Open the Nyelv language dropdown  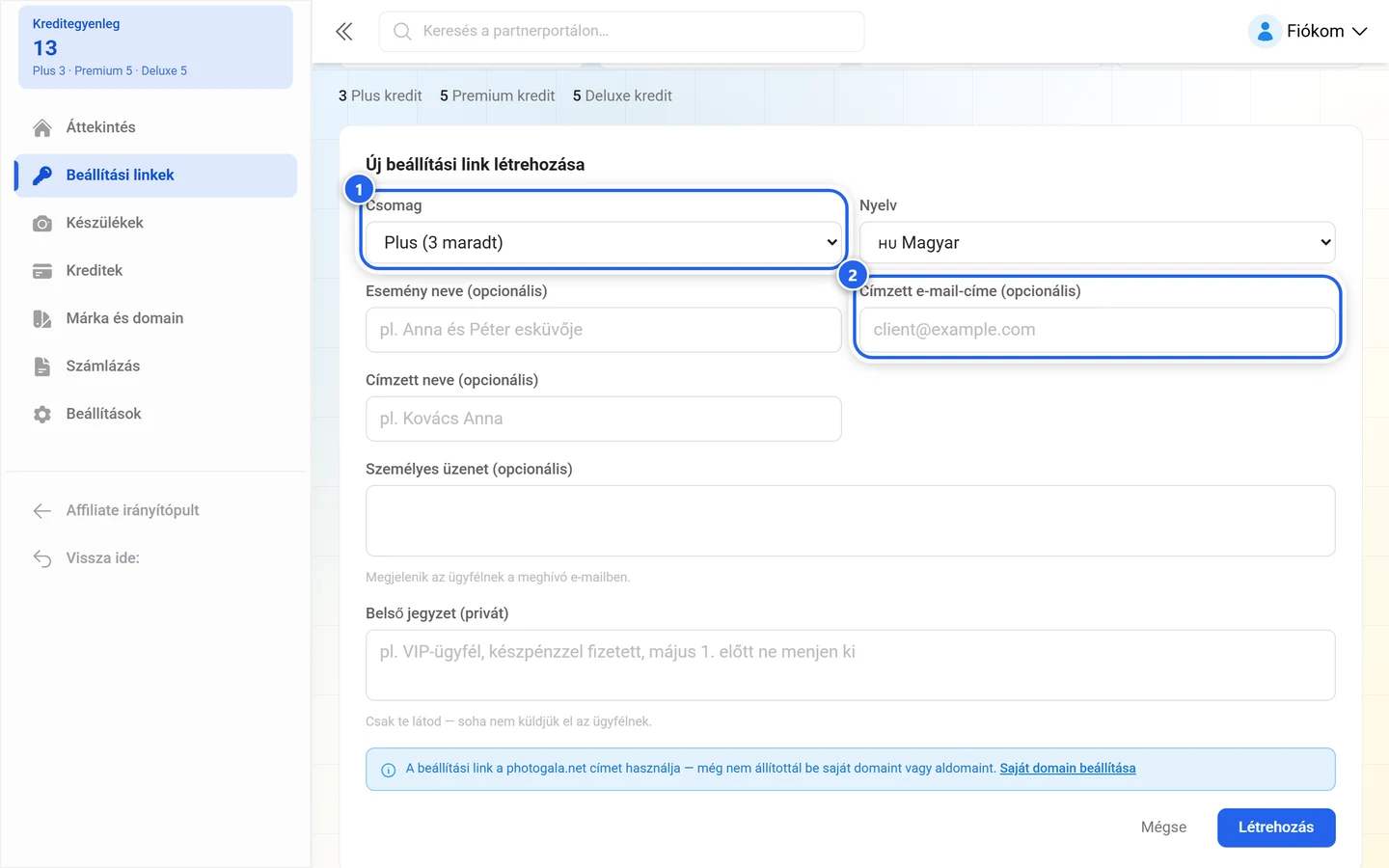[1098, 243]
